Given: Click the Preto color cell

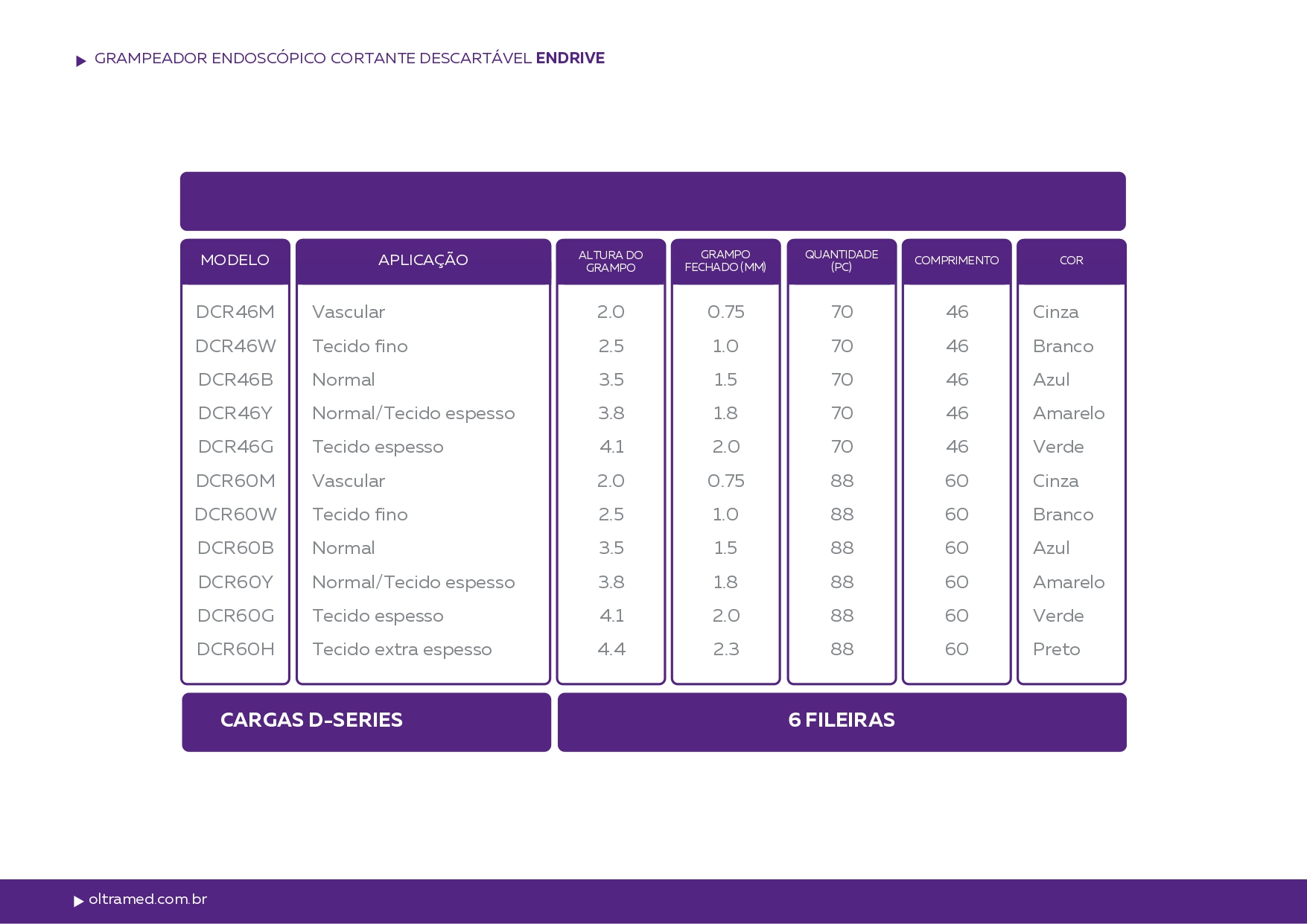Looking at the screenshot, I should (x=1056, y=649).
